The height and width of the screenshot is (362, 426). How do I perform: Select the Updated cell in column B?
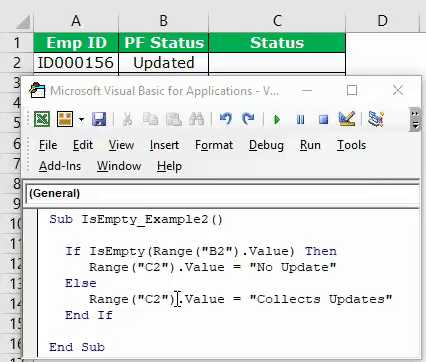point(164,63)
